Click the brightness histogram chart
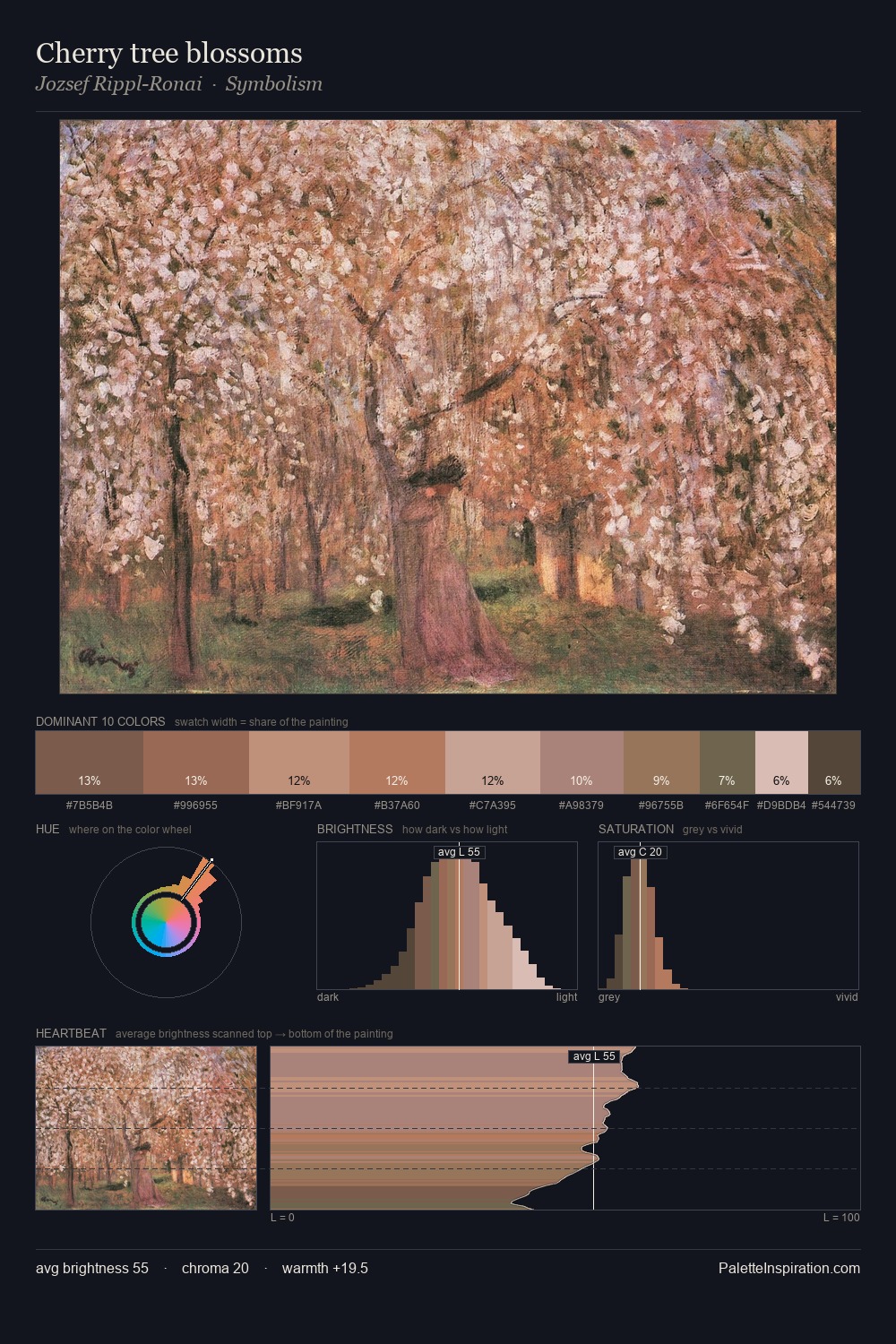This screenshot has height=1344, width=896. [447, 916]
